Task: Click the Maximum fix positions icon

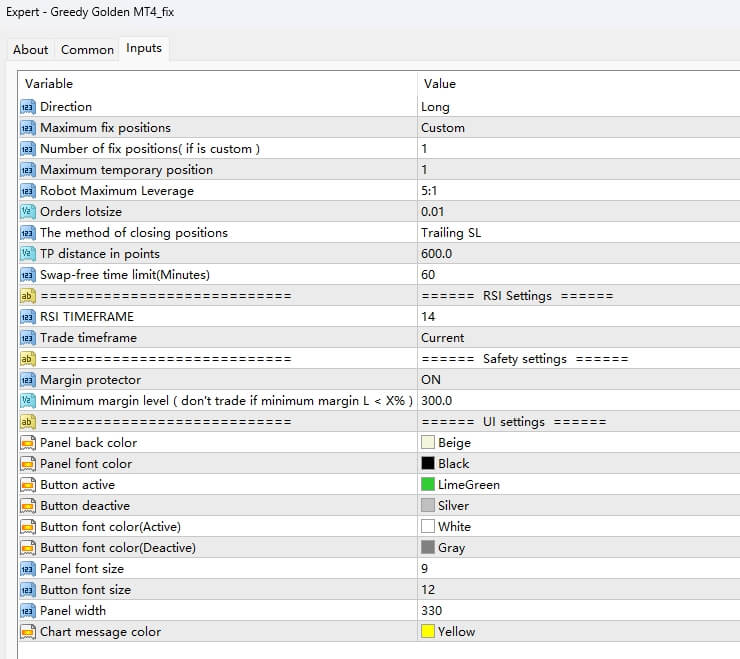Action: click(28, 128)
